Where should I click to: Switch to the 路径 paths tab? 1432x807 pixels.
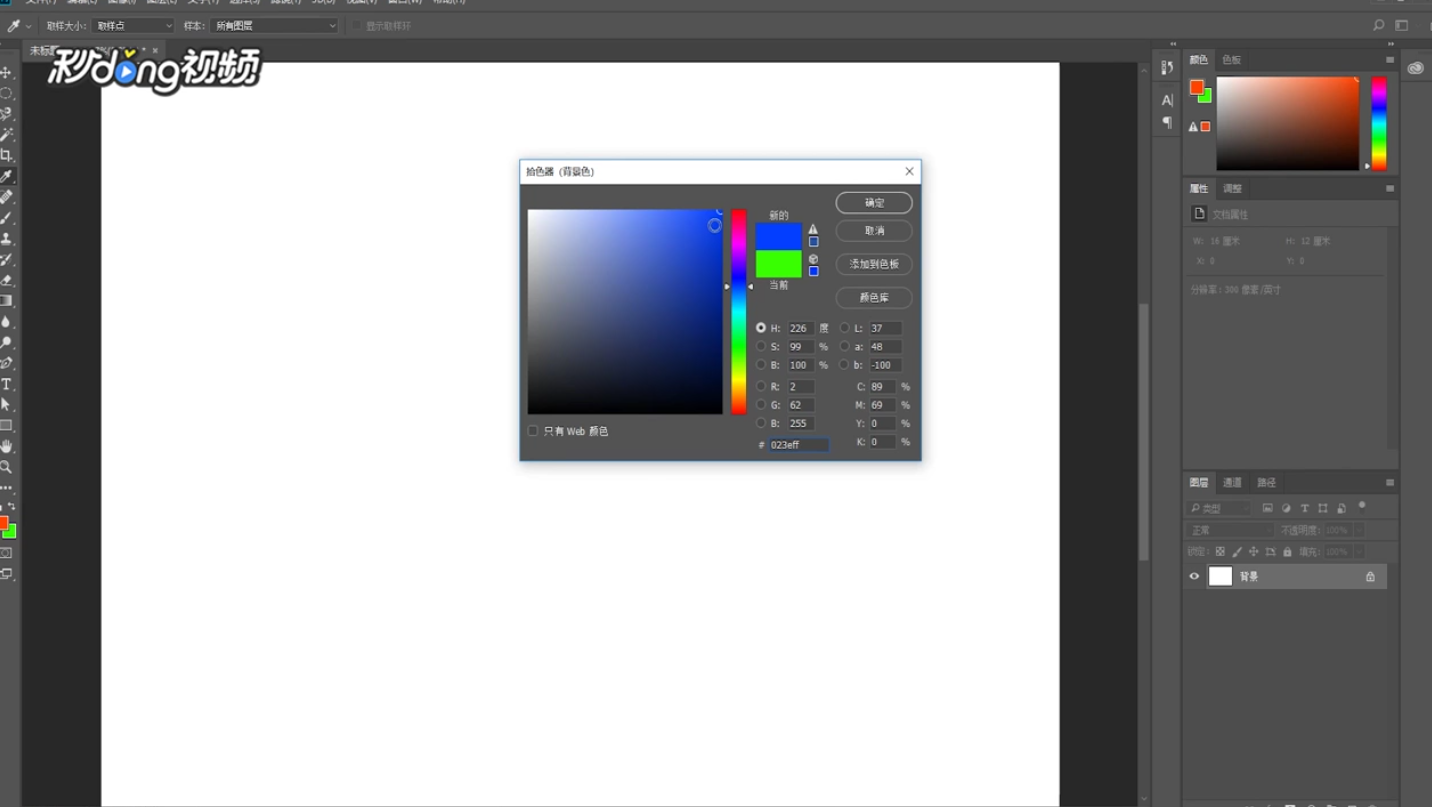[x=1266, y=482]
